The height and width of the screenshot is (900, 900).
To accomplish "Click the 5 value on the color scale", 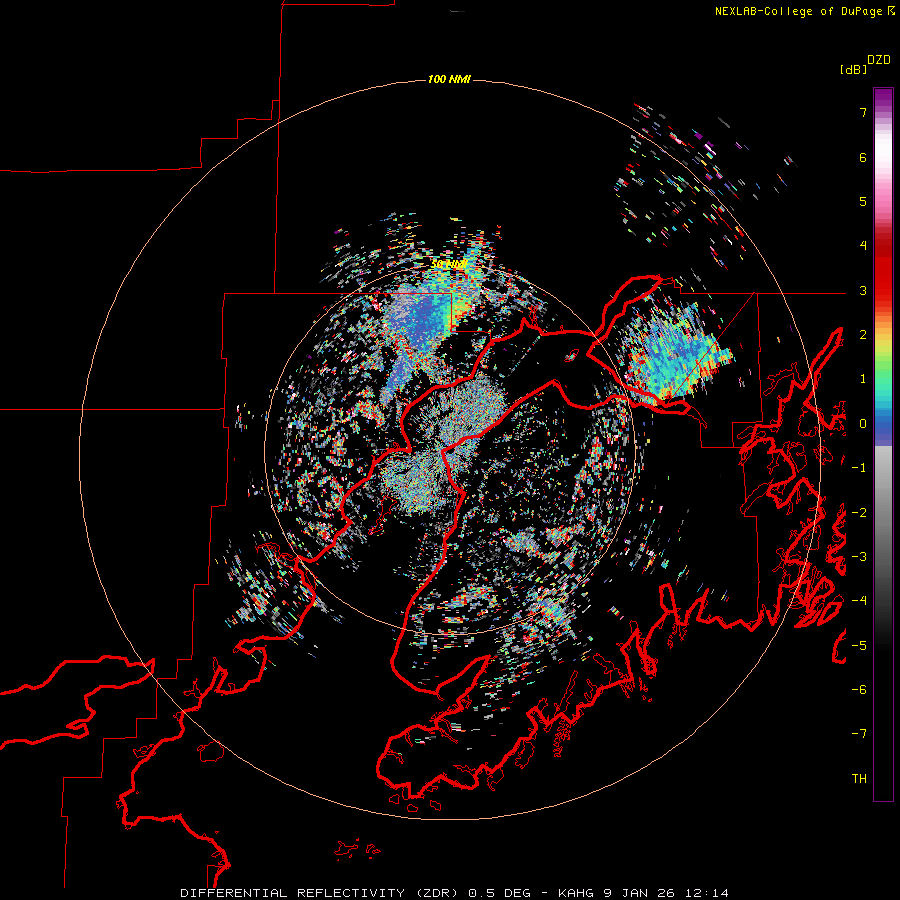I will coord(863,201).
